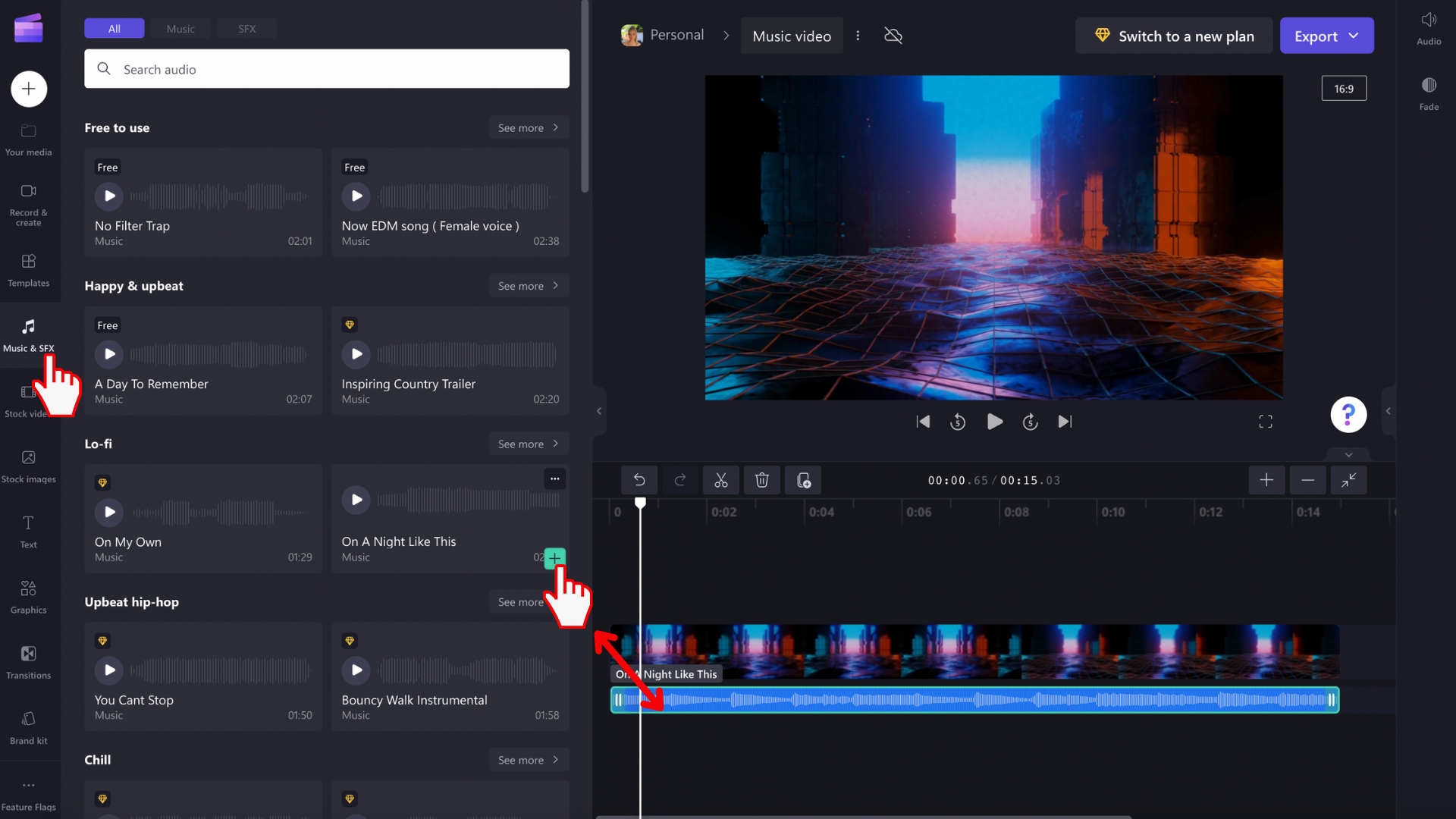Delete the selected audio clip
1456x819 pixels.
[761, 480]
